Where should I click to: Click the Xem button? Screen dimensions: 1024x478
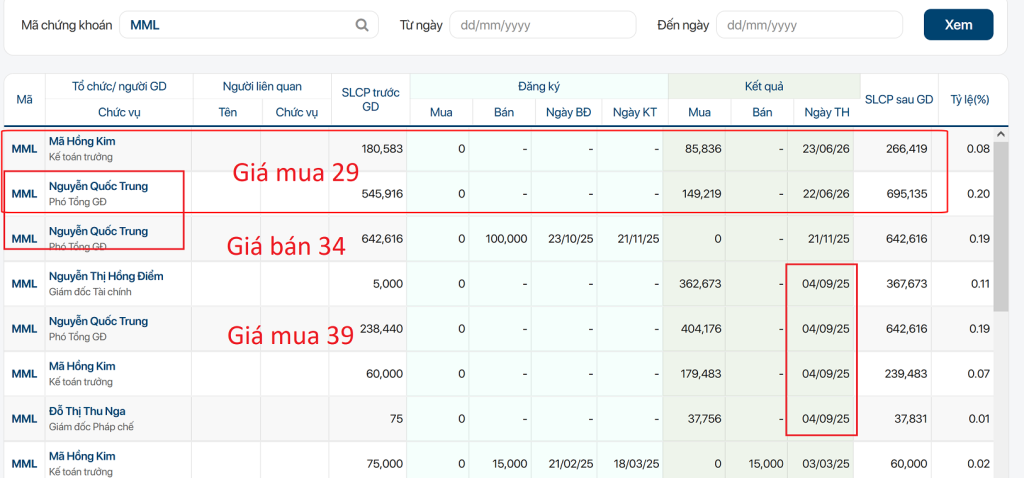coord(958,25)
